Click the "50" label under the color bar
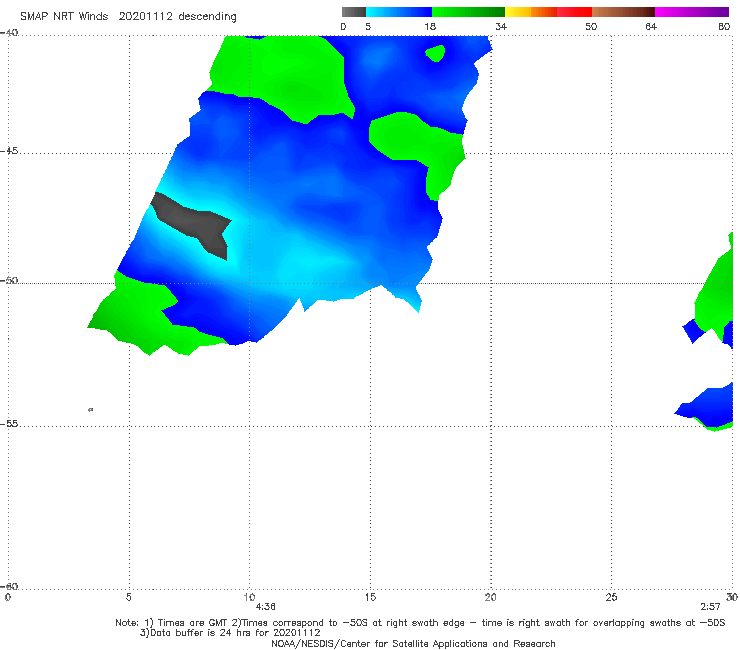This screenshot has height=650, width=740. pyautogui.click(x=591, y=26)
